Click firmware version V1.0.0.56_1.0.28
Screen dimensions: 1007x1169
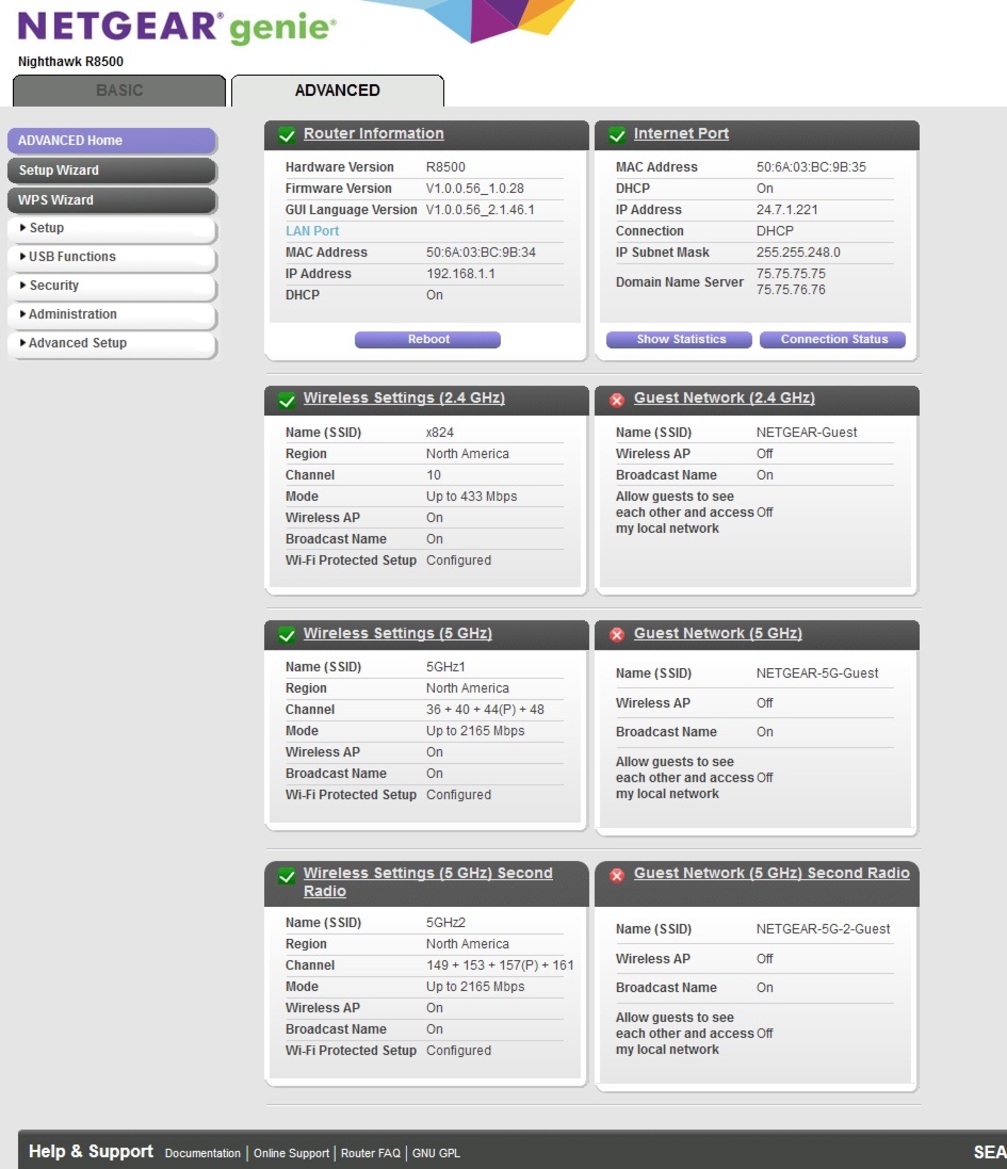coord(475,189)
